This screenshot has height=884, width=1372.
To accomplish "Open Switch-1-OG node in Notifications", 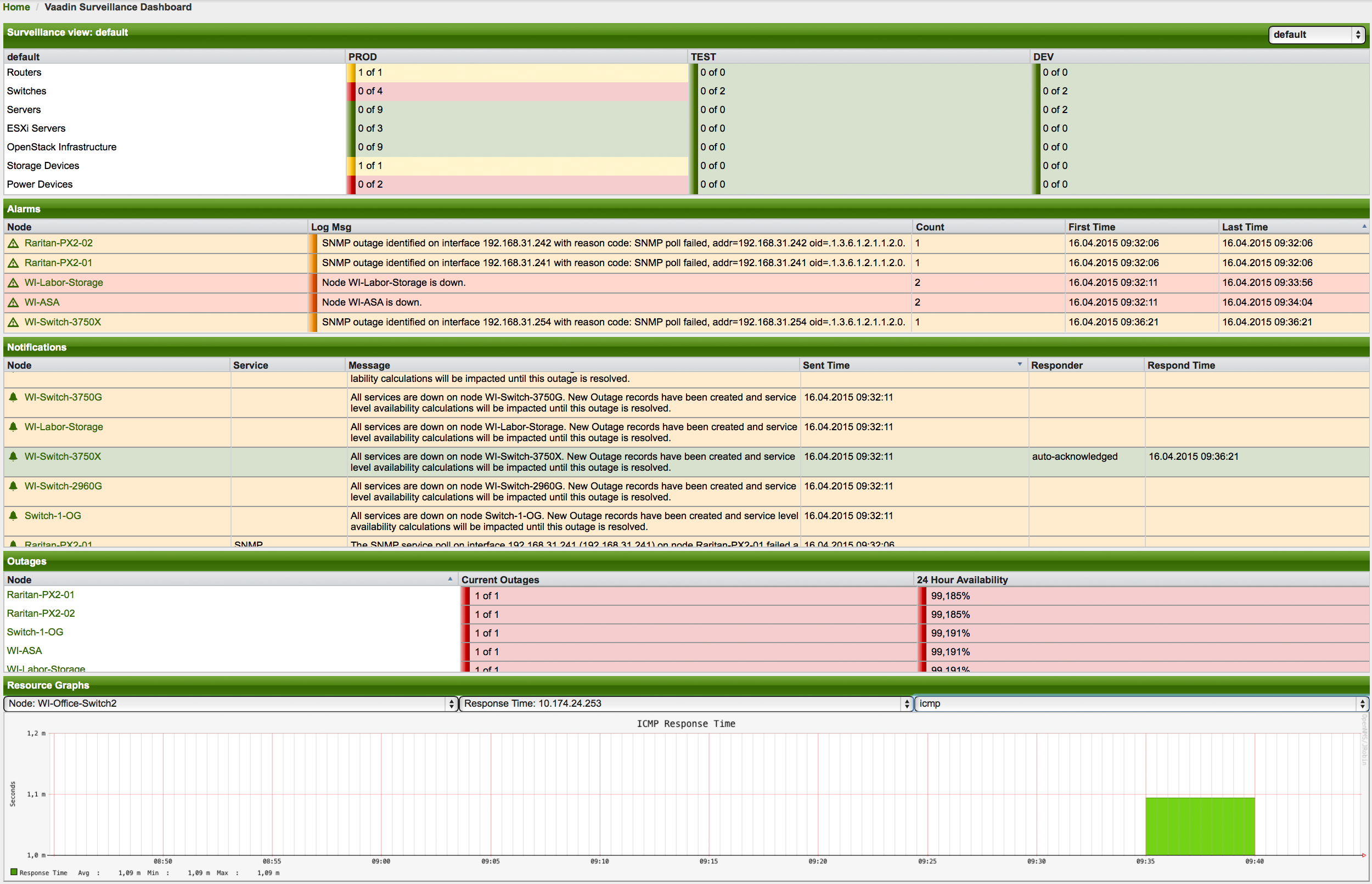I will [53, 516].
